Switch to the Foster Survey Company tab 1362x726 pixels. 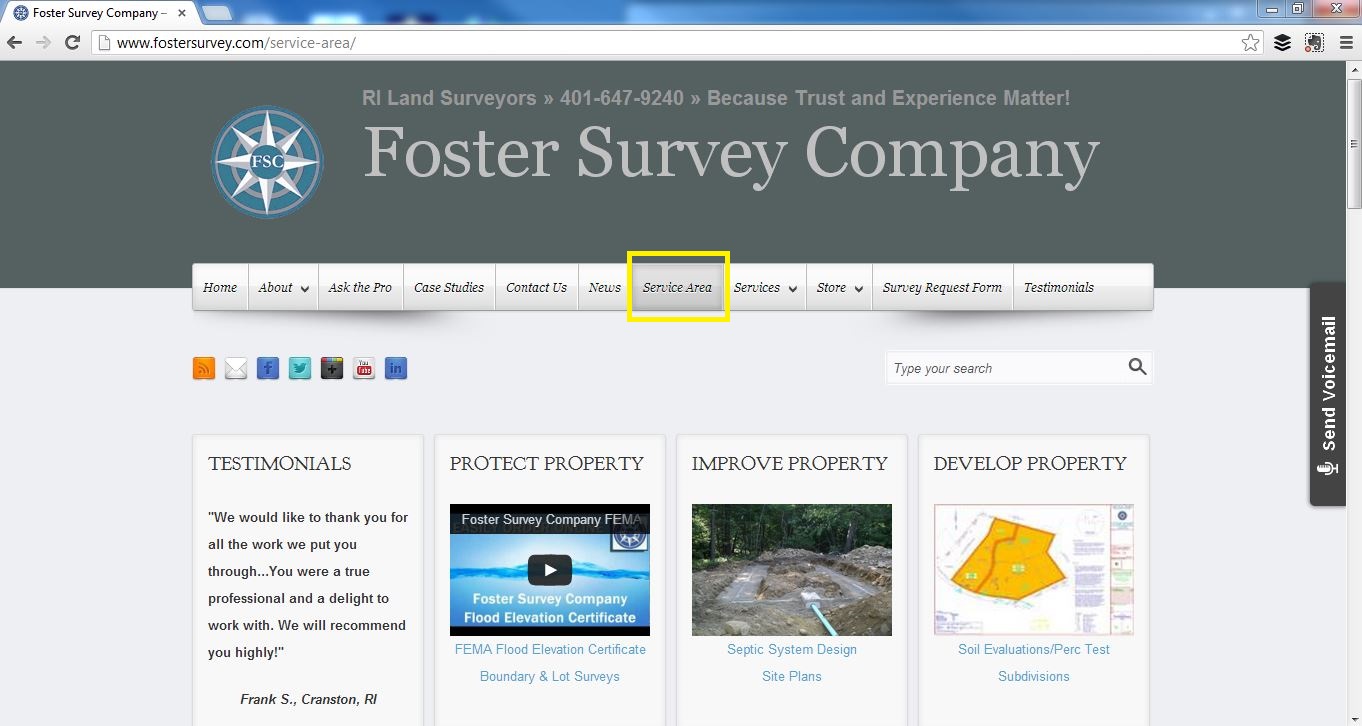tap(98, 13)
